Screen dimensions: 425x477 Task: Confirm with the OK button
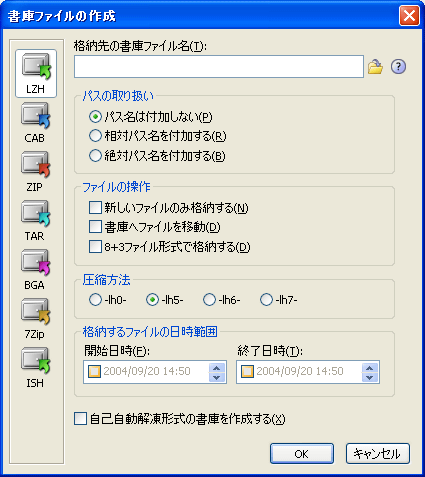tap(302, 453)
